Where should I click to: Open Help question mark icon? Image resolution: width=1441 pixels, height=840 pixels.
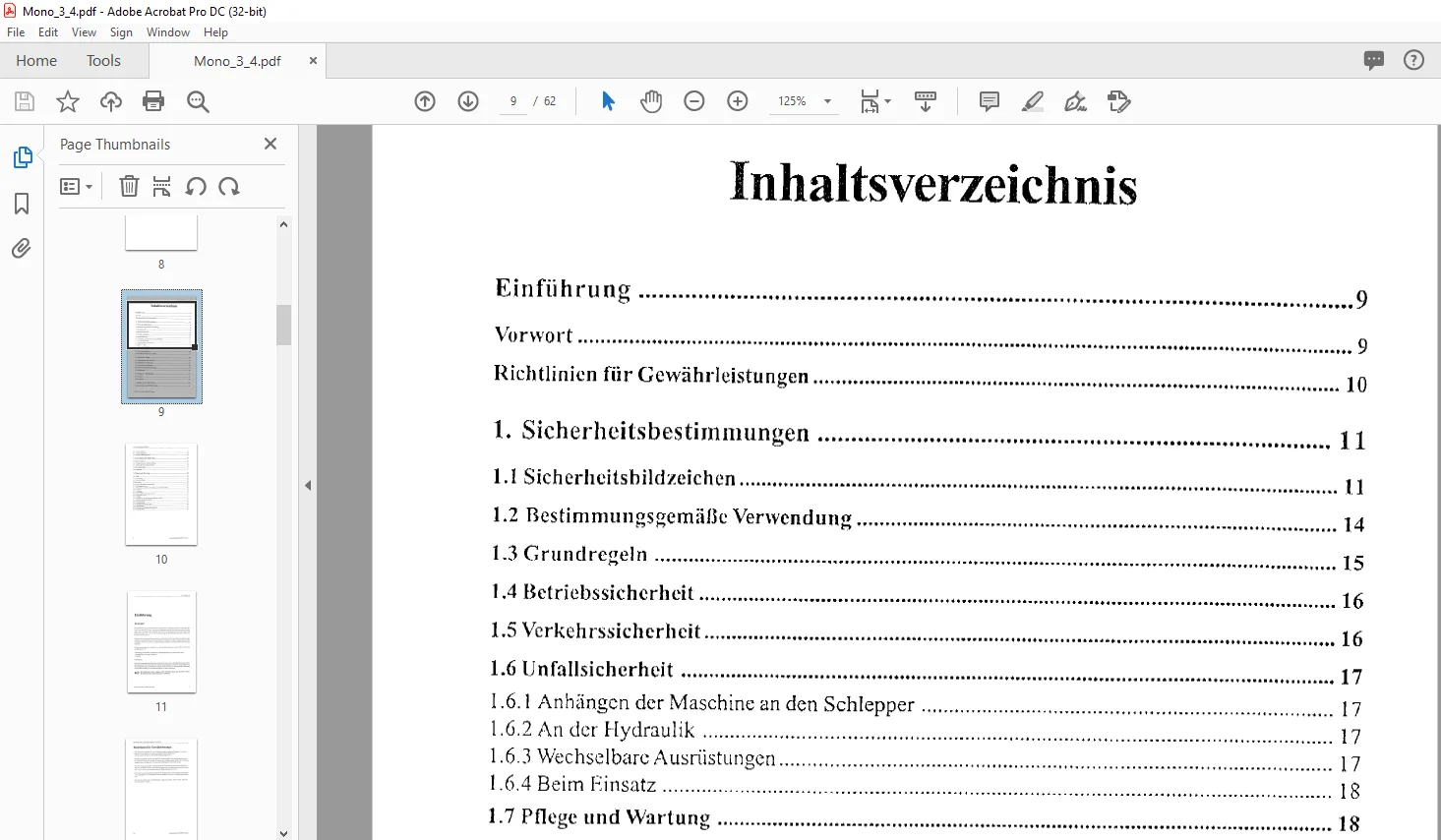coord(1413,60)
